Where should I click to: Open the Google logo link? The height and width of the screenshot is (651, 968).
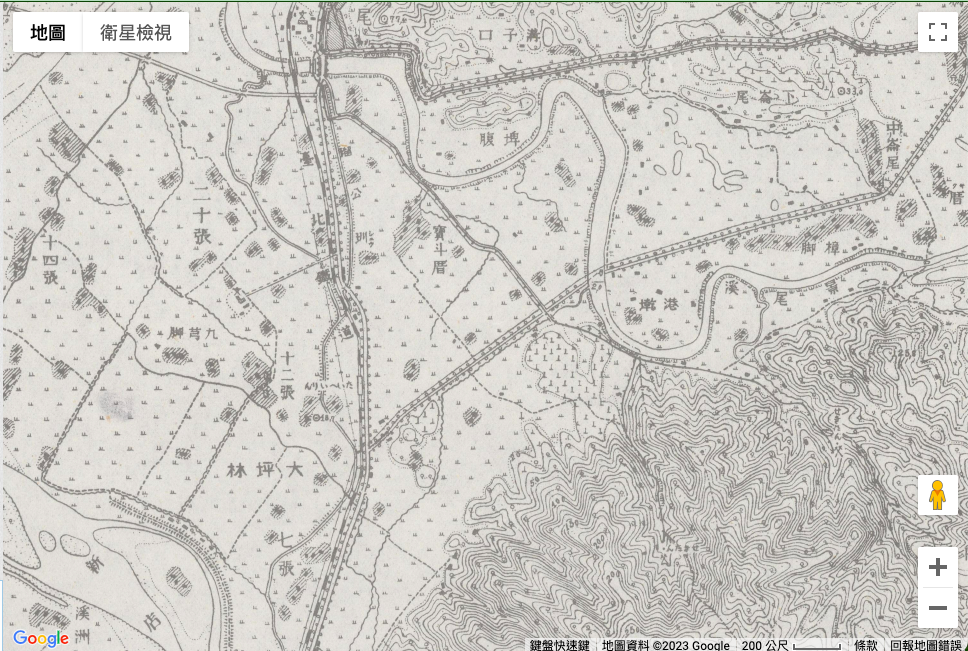click(x=41, y=638)
